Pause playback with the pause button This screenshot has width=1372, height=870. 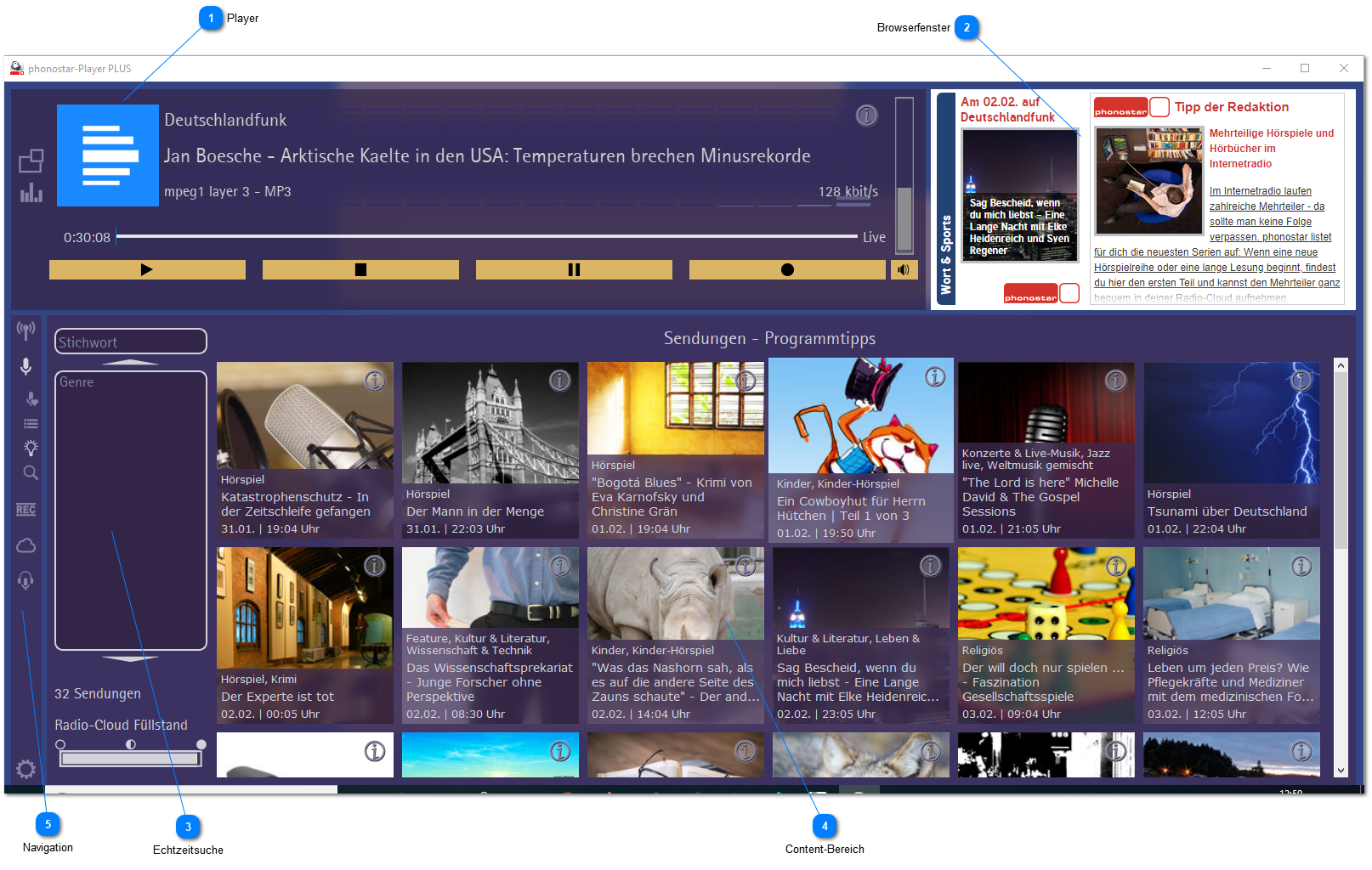click(x=574, y=269)
